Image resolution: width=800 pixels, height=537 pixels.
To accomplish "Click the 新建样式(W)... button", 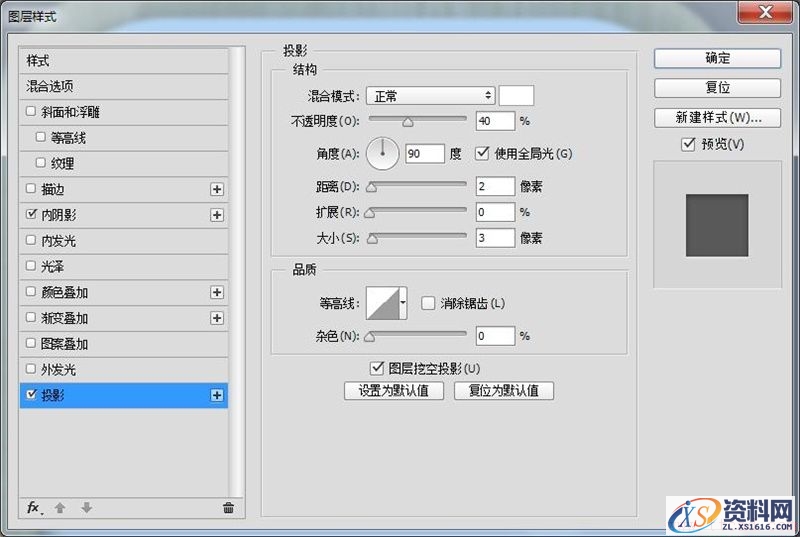I will [x=717, y=117].
